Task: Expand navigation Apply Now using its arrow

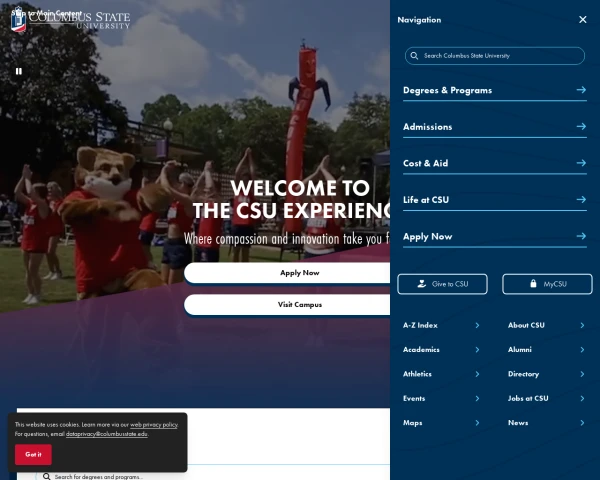Action: click(x=581, y=236)
